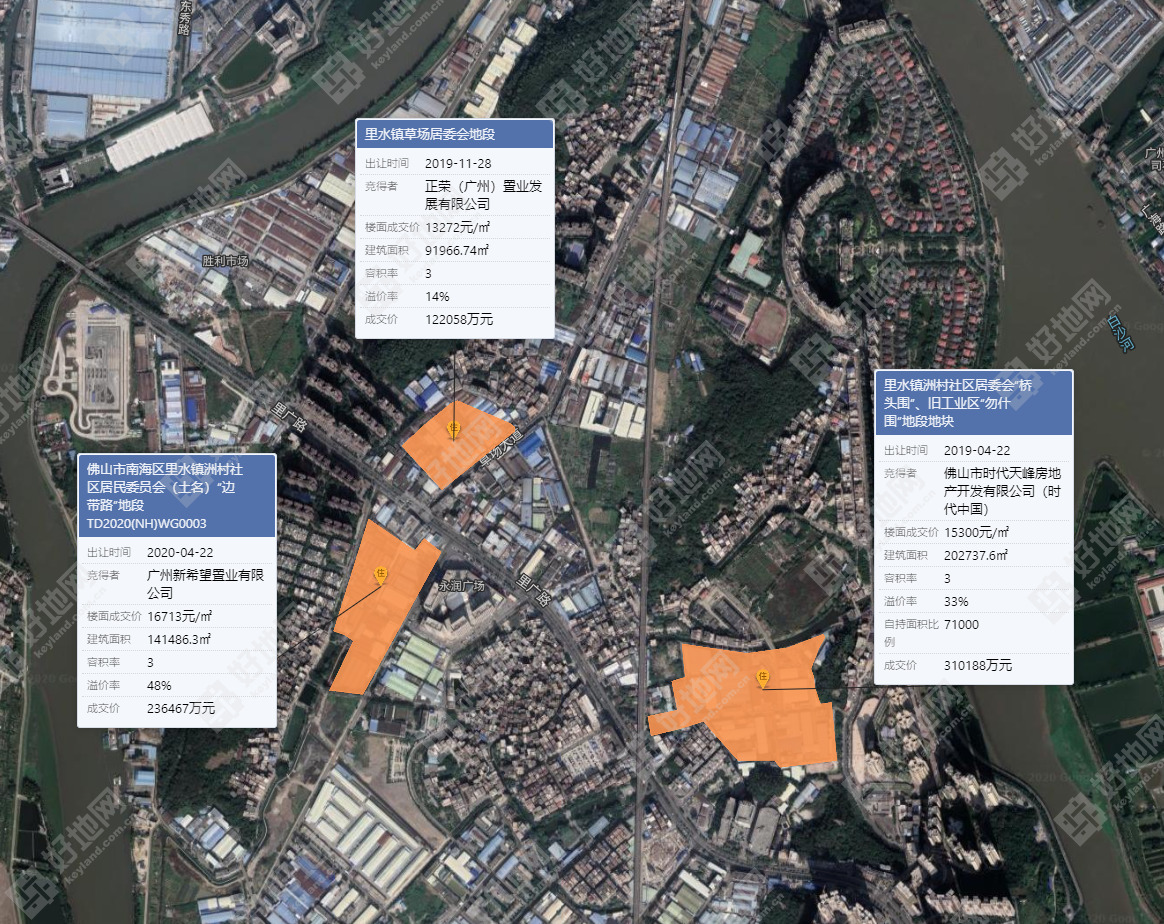
Task: Click the 永润广场 map label
Action: pyautogui.click(x=461, y=586)
